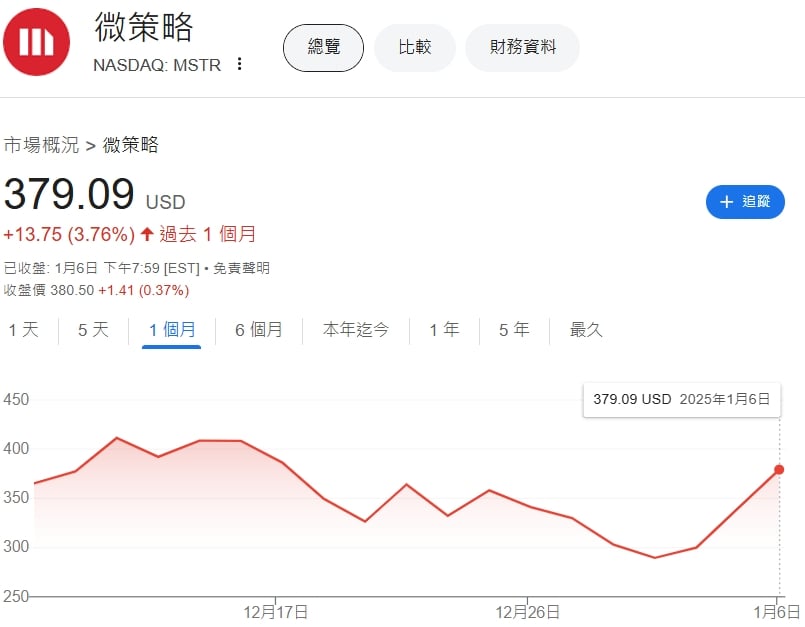Click the 收盤價 380.50 text
The height and width of the screenshot is (627, 805).
49,291
